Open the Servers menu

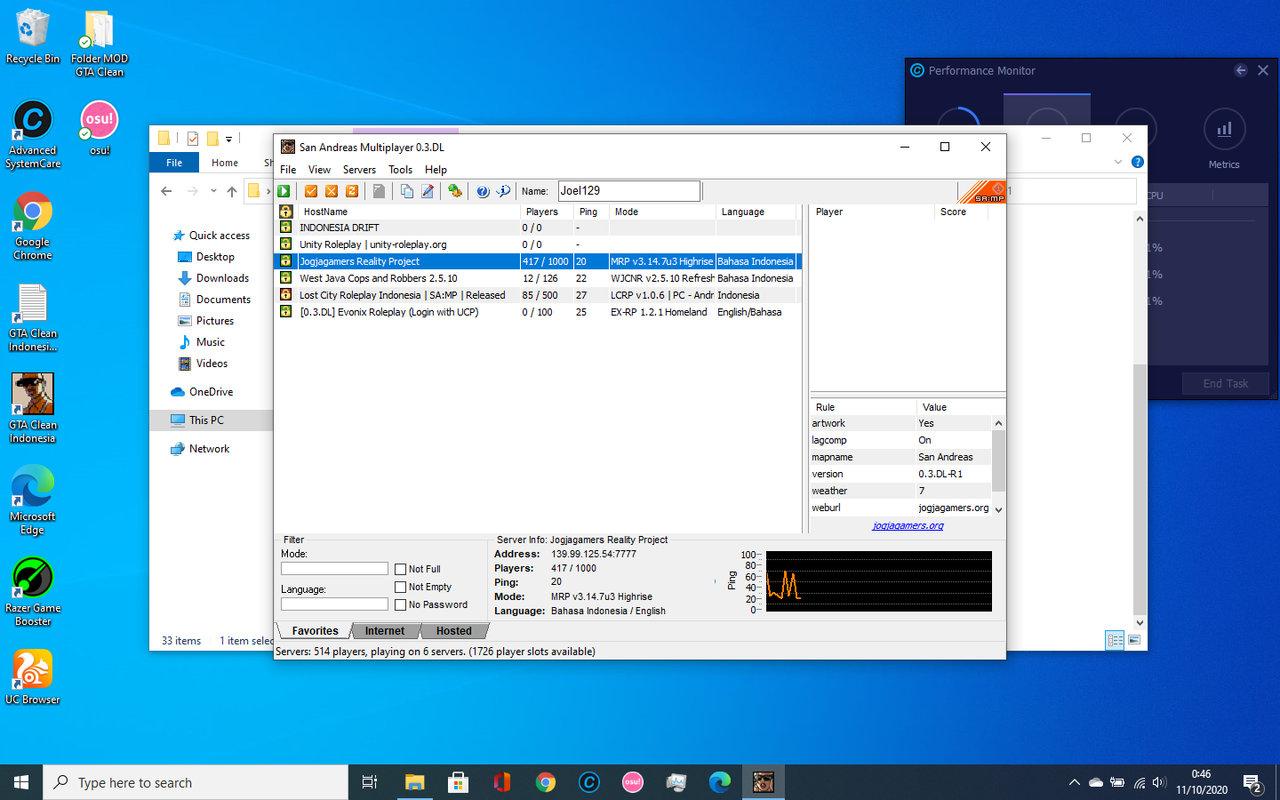359,169
